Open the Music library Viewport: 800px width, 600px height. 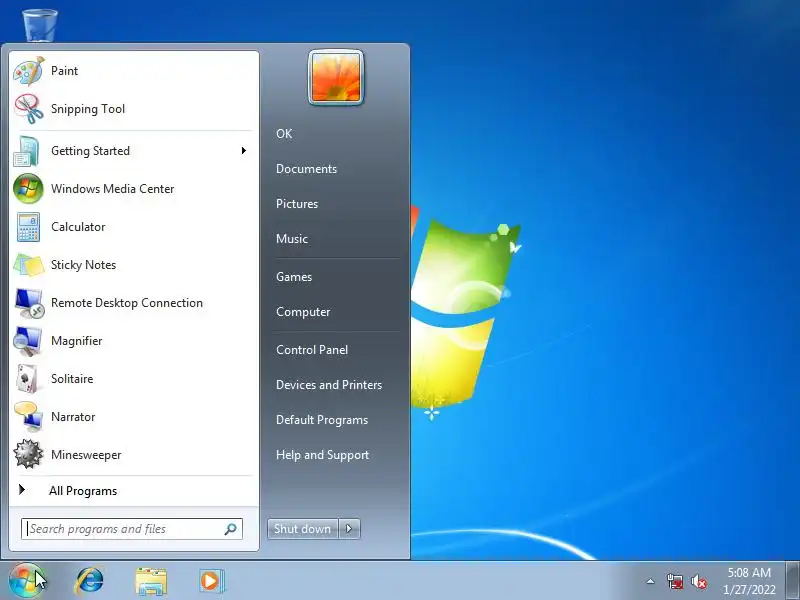[292, 239]
